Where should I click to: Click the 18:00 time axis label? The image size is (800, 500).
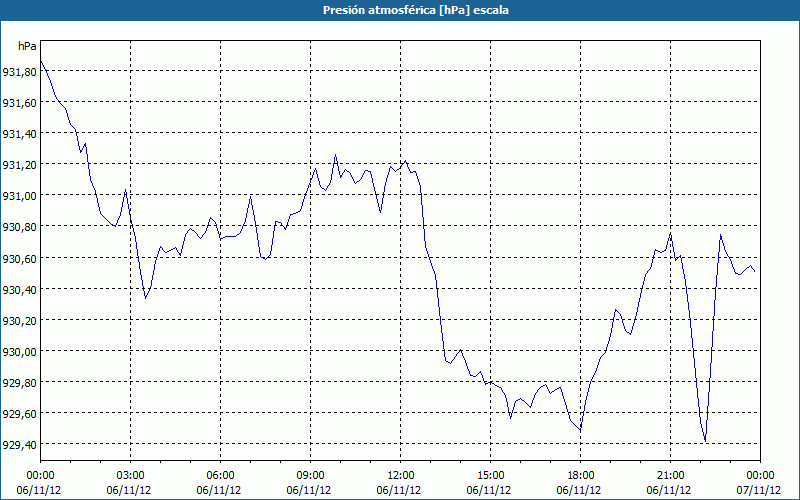pyautogui.click(x=581, y=476)
